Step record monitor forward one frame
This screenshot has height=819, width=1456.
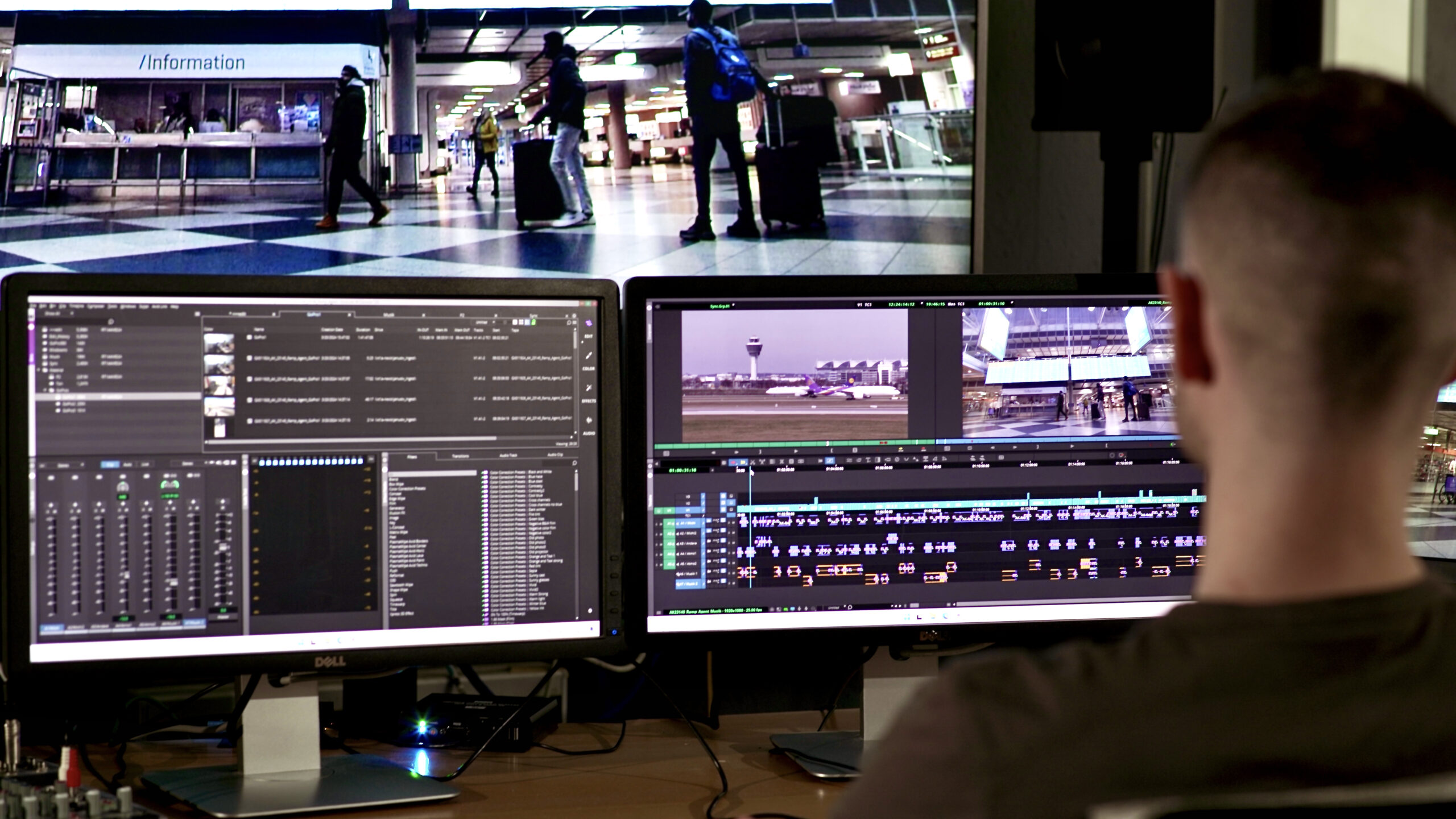pyautogui.click(x=1015, y=447)
